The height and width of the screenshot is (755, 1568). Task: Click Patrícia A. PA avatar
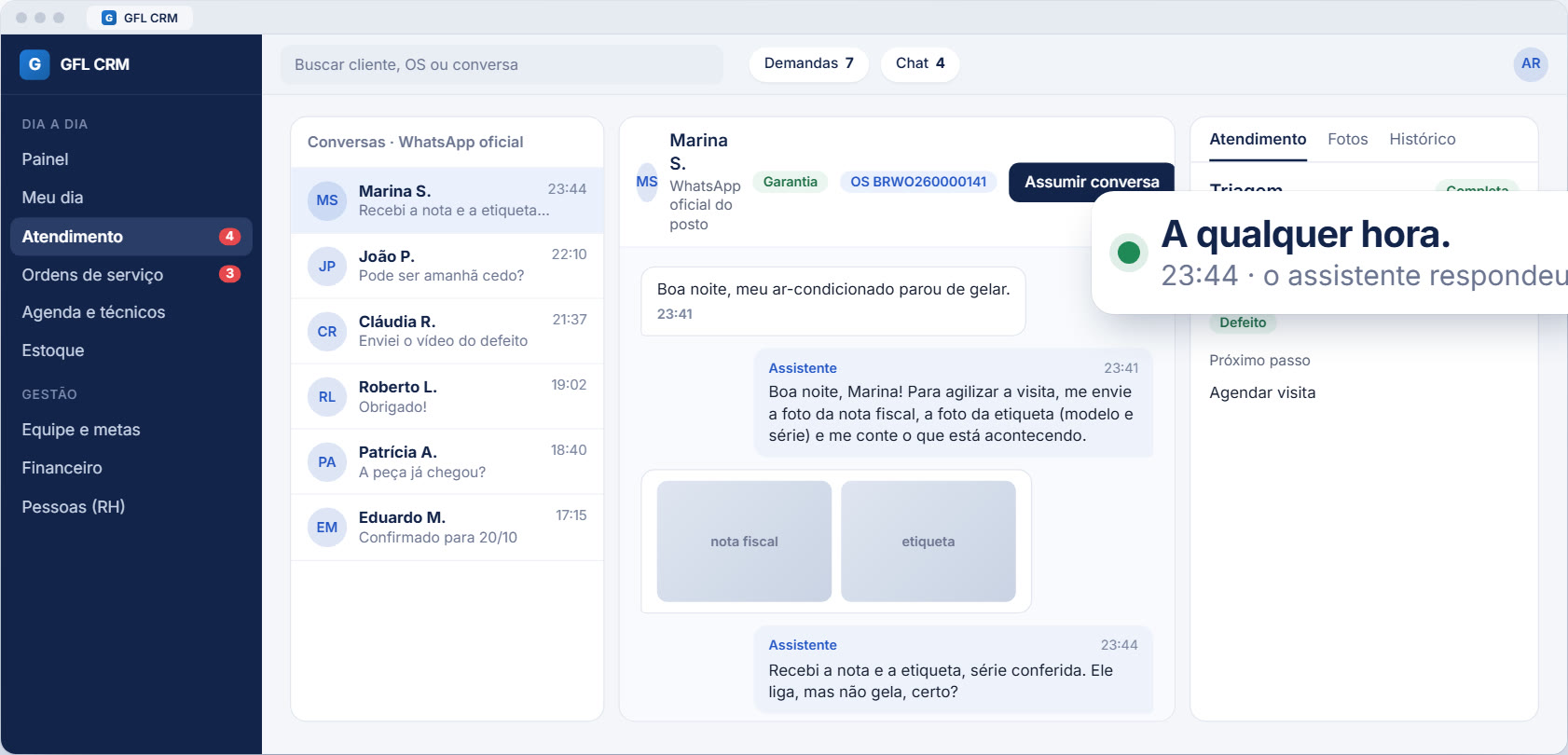[x=327, y=461]
